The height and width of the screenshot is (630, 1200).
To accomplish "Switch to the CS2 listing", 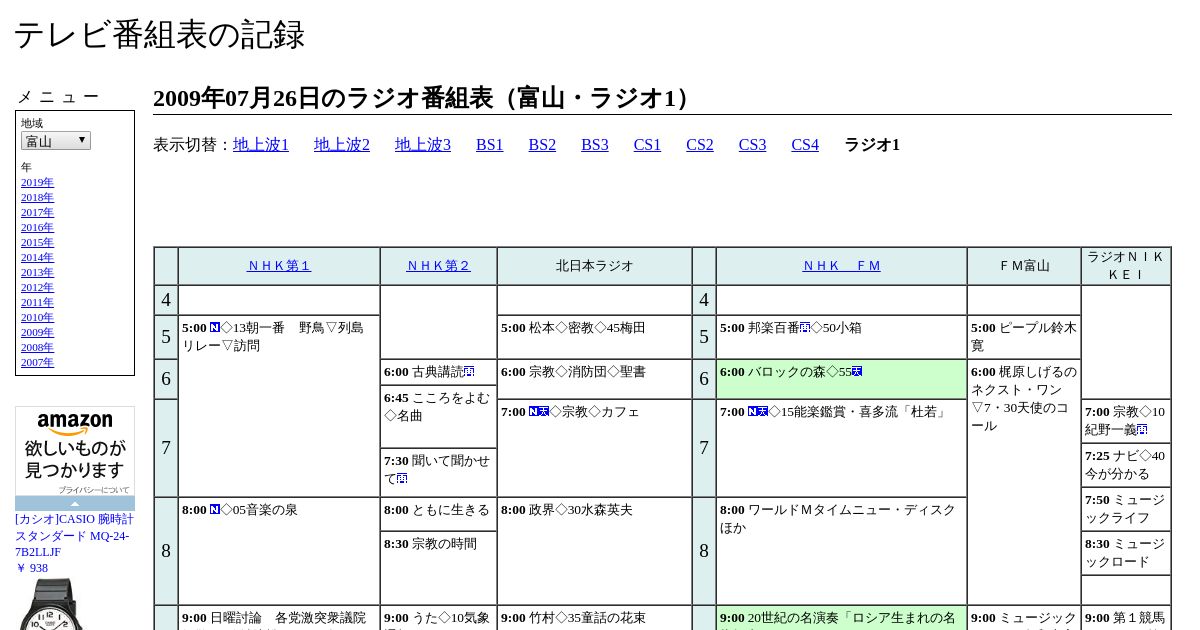I will (700, 145).
